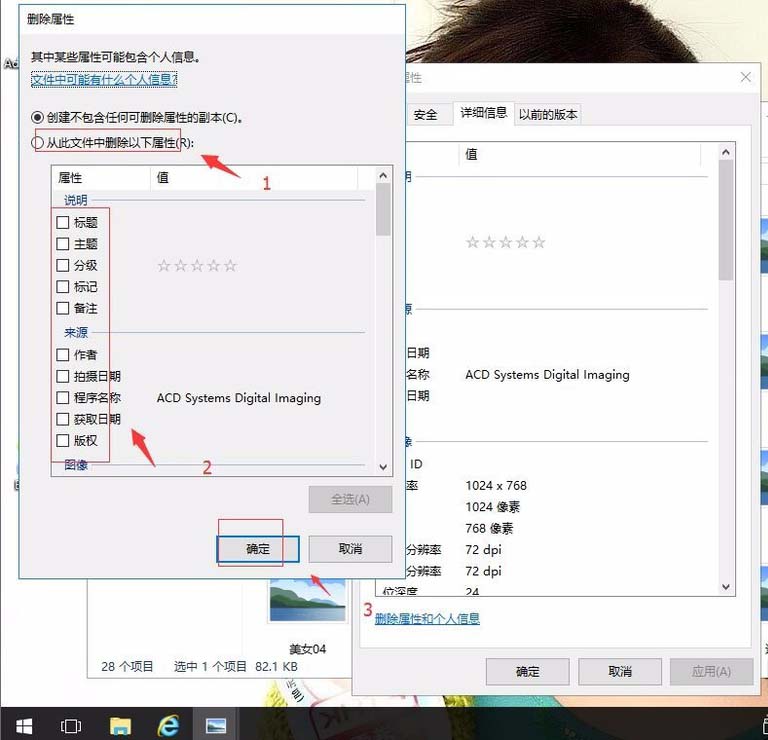Tick the 拍摄日期 checkbox
This screenshot has height=740, width=768.
click(63, 376)
